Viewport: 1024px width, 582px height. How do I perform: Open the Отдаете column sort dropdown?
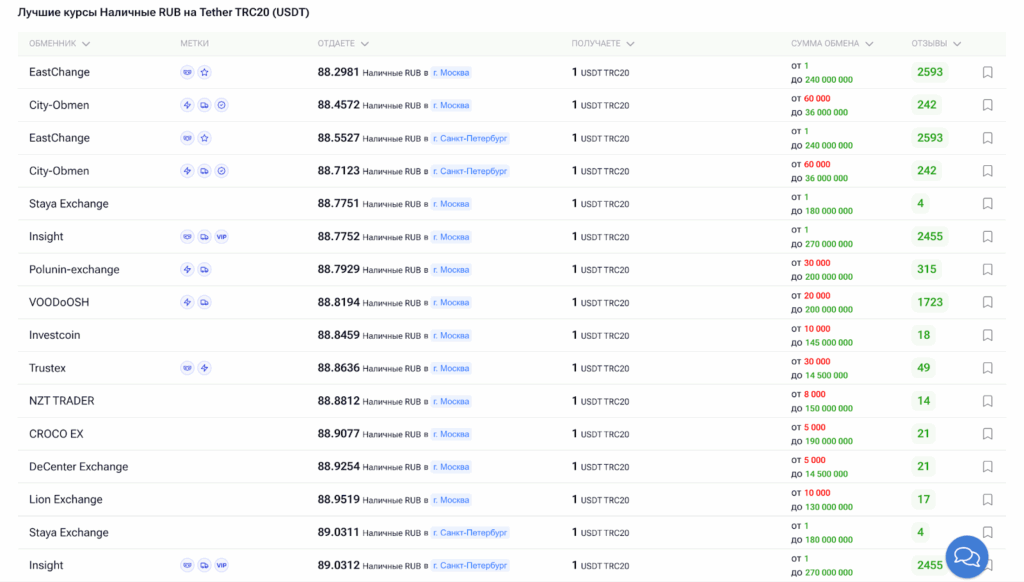365,44
